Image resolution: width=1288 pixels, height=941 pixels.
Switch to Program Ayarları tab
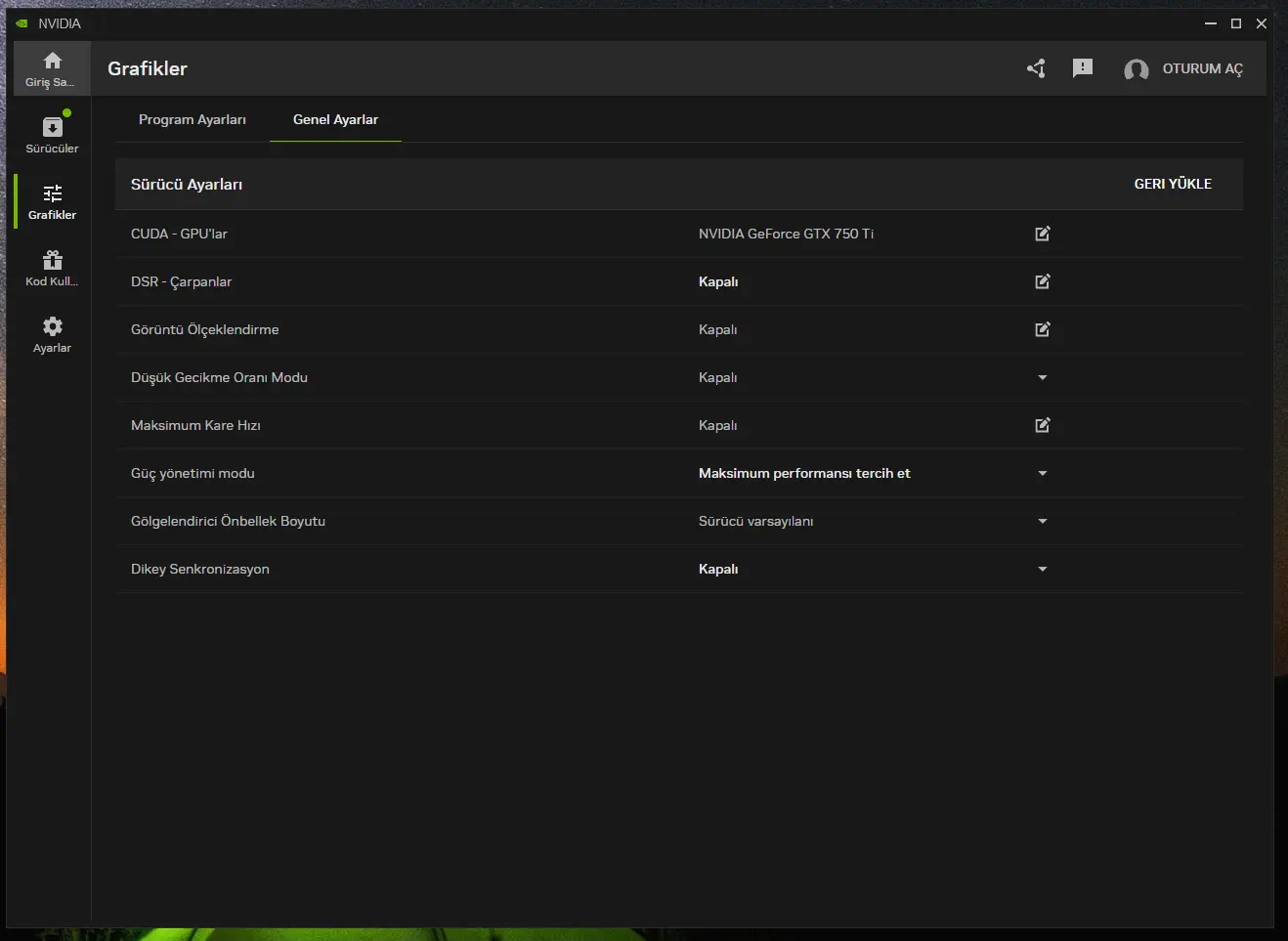[193, 119]
